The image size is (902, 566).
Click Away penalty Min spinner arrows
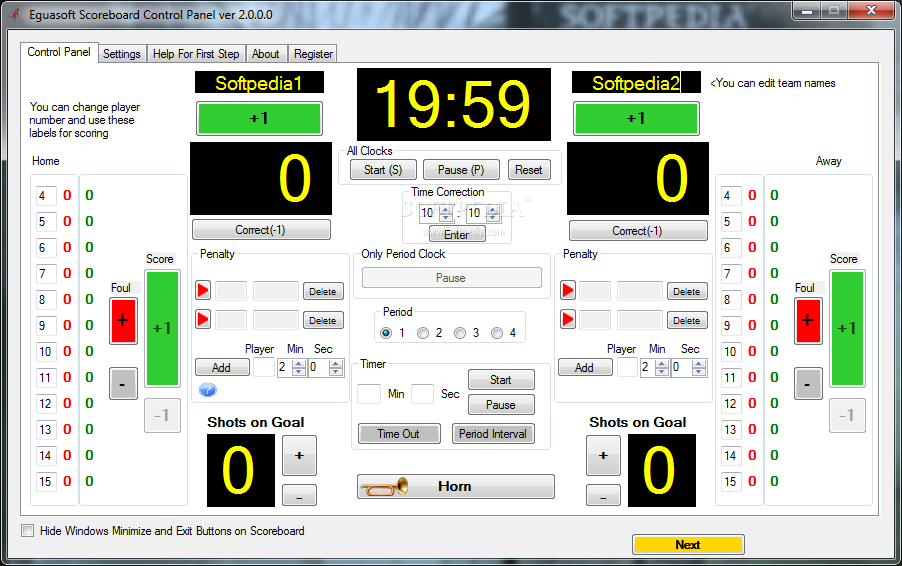tap(662, 368)
